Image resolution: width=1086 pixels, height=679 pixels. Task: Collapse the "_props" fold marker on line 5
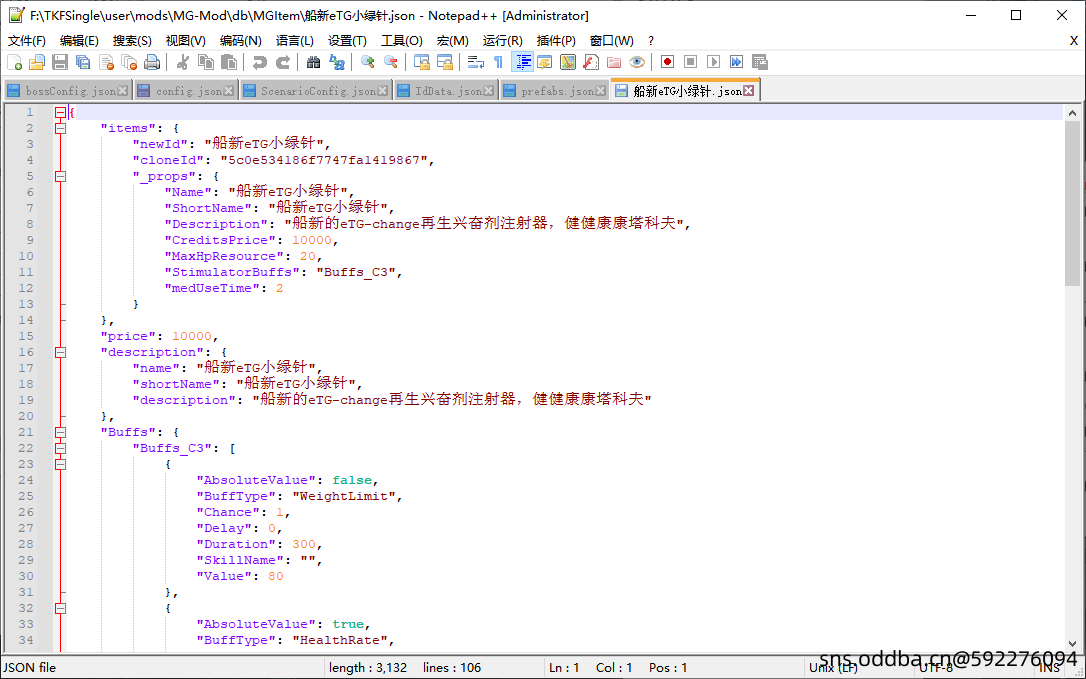[60, 176]
